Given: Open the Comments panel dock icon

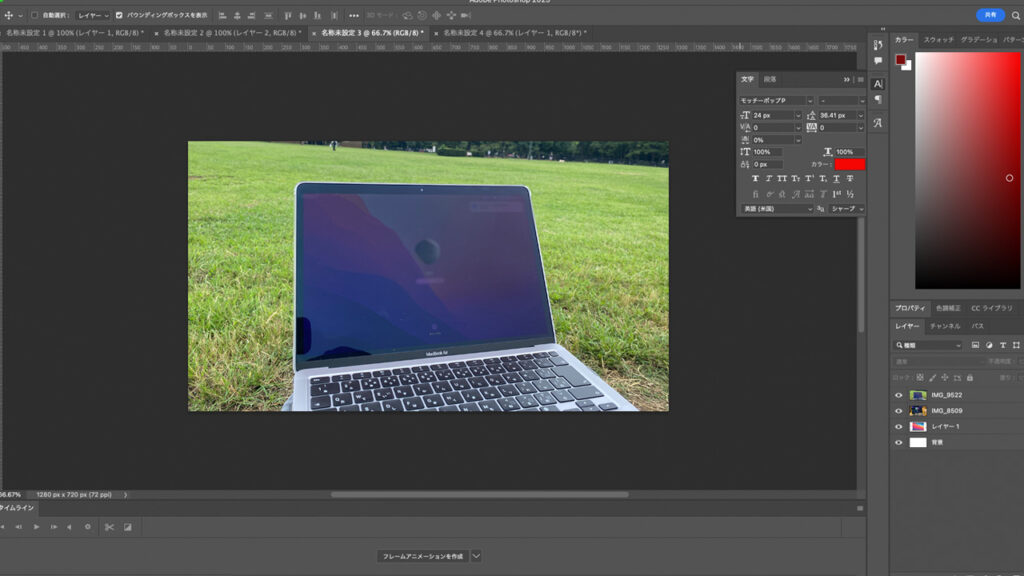Looking at the screenshot, I should [878, 61].
